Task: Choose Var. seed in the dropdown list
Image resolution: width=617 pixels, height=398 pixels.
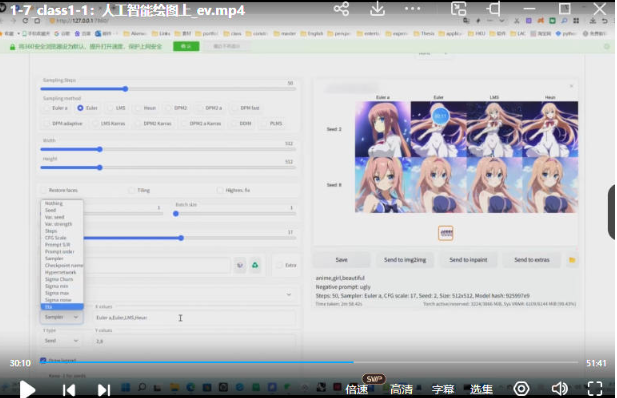Action: click(62, 217)
